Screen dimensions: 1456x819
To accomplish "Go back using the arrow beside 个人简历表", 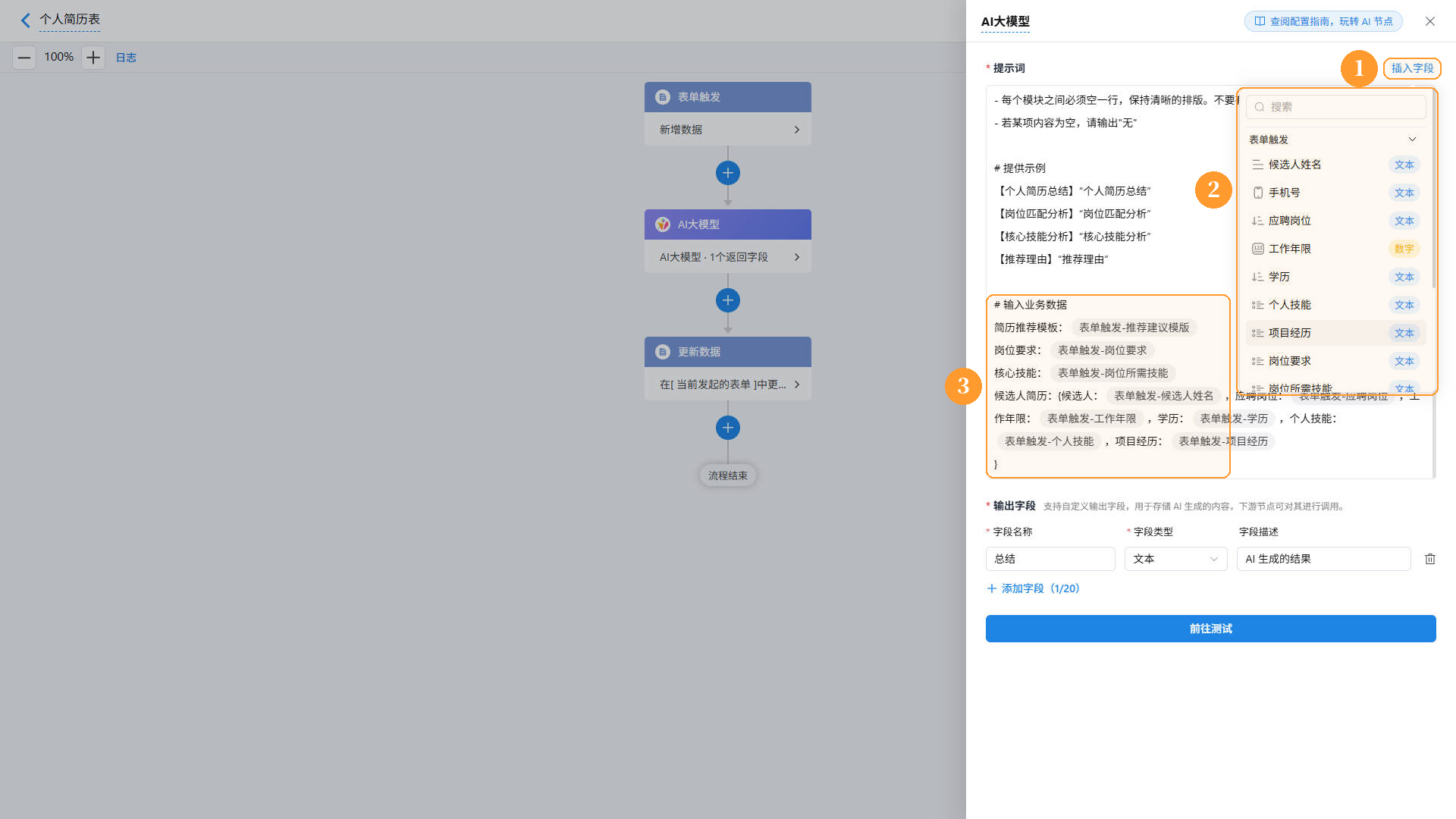I will (x=26, y=20).
